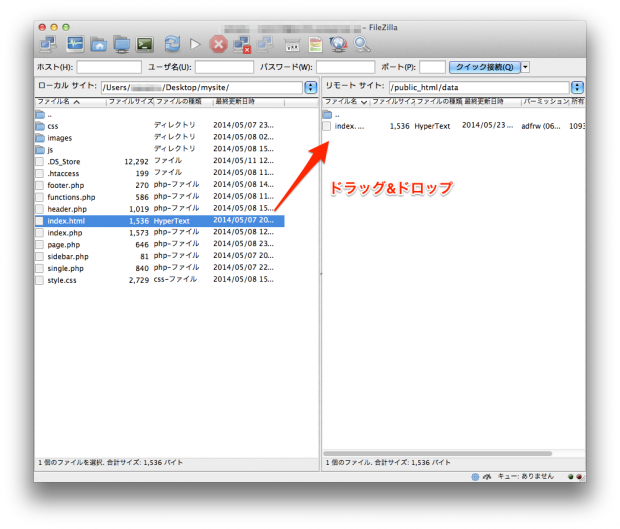Click the gear icon in status bar
This screenshot has width=620, height=529.
coord(475,477)
